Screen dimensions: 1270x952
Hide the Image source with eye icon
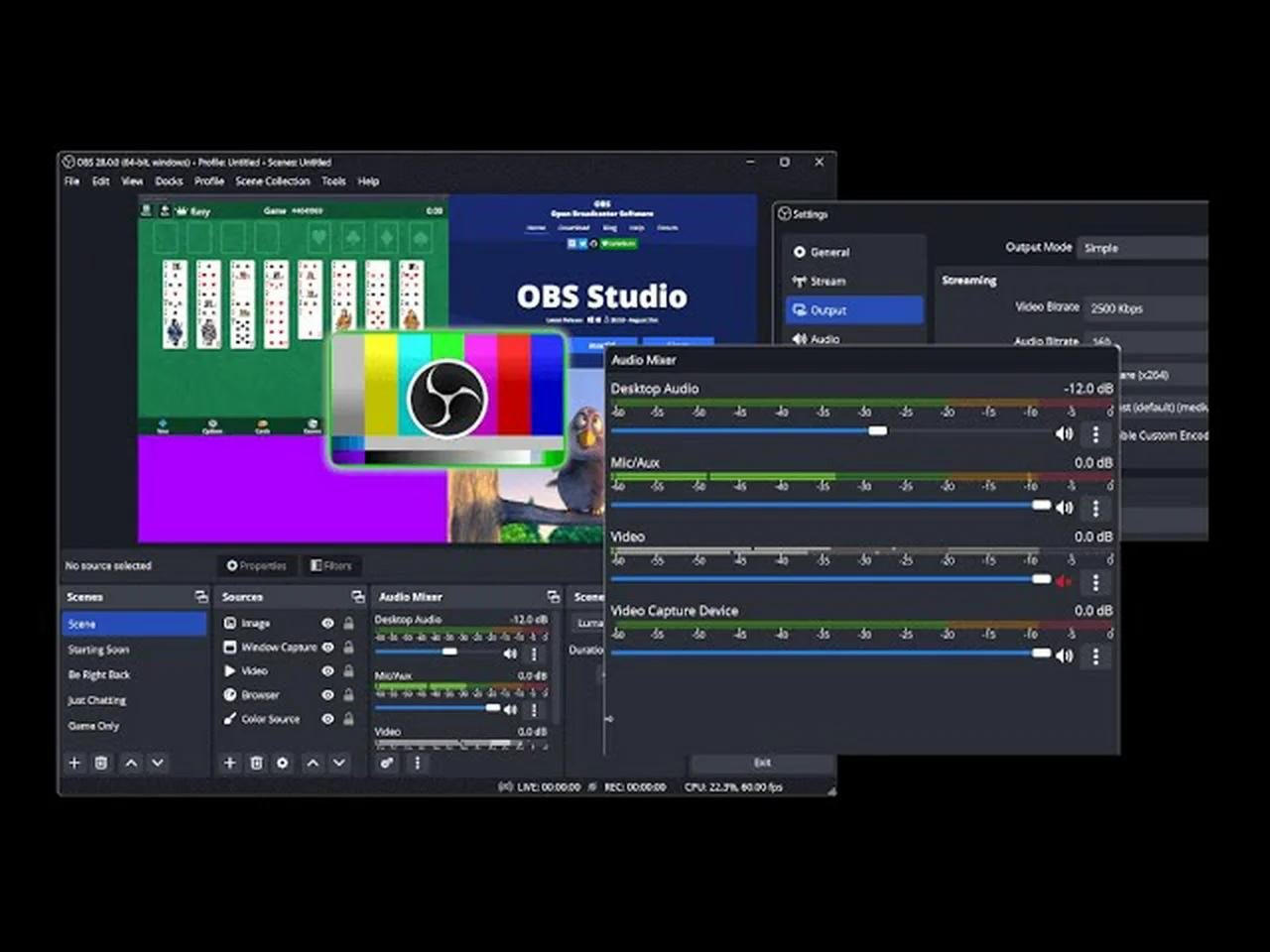point(327,624)
